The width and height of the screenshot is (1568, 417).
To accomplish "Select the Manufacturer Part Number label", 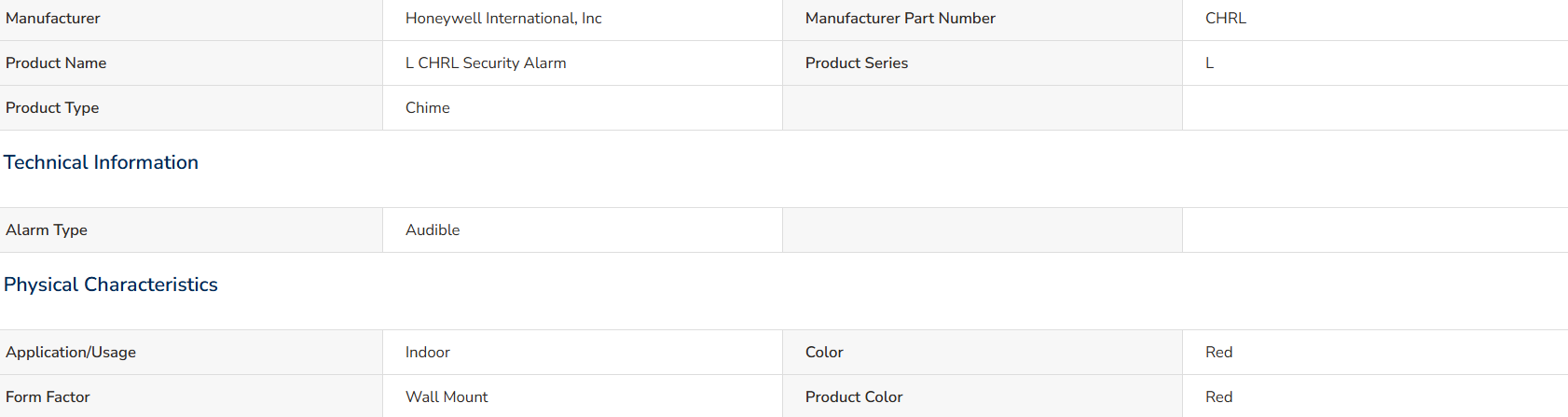I will pos(900,19).
